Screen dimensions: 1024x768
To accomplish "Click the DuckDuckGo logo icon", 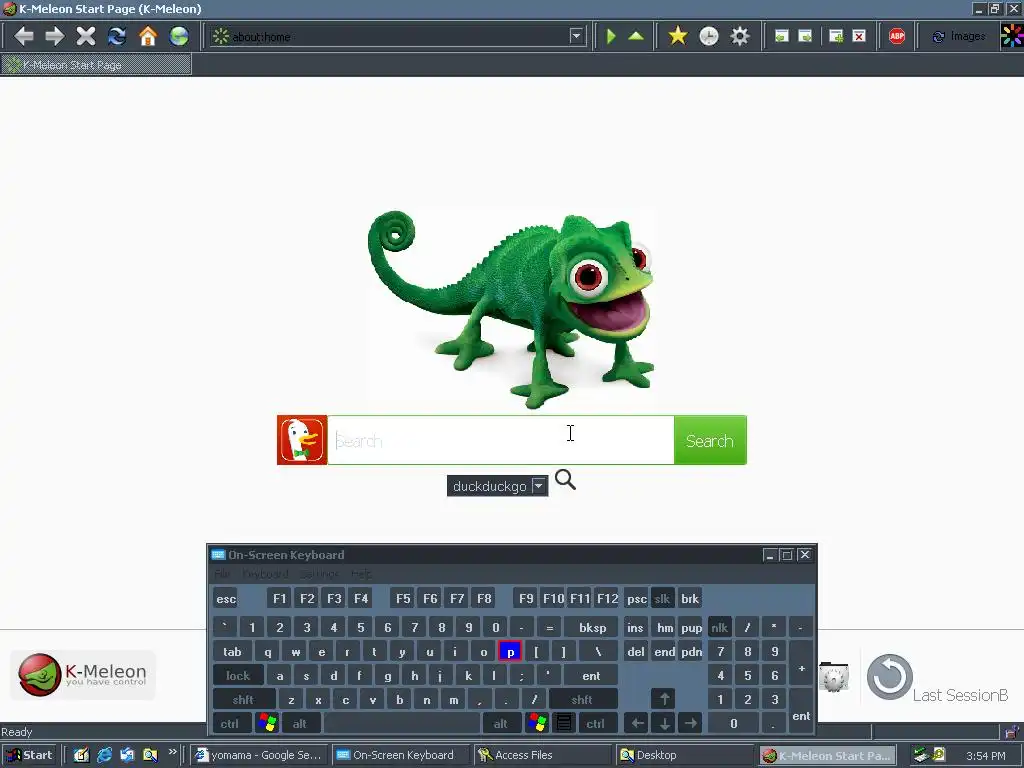I will coord(302,440).
